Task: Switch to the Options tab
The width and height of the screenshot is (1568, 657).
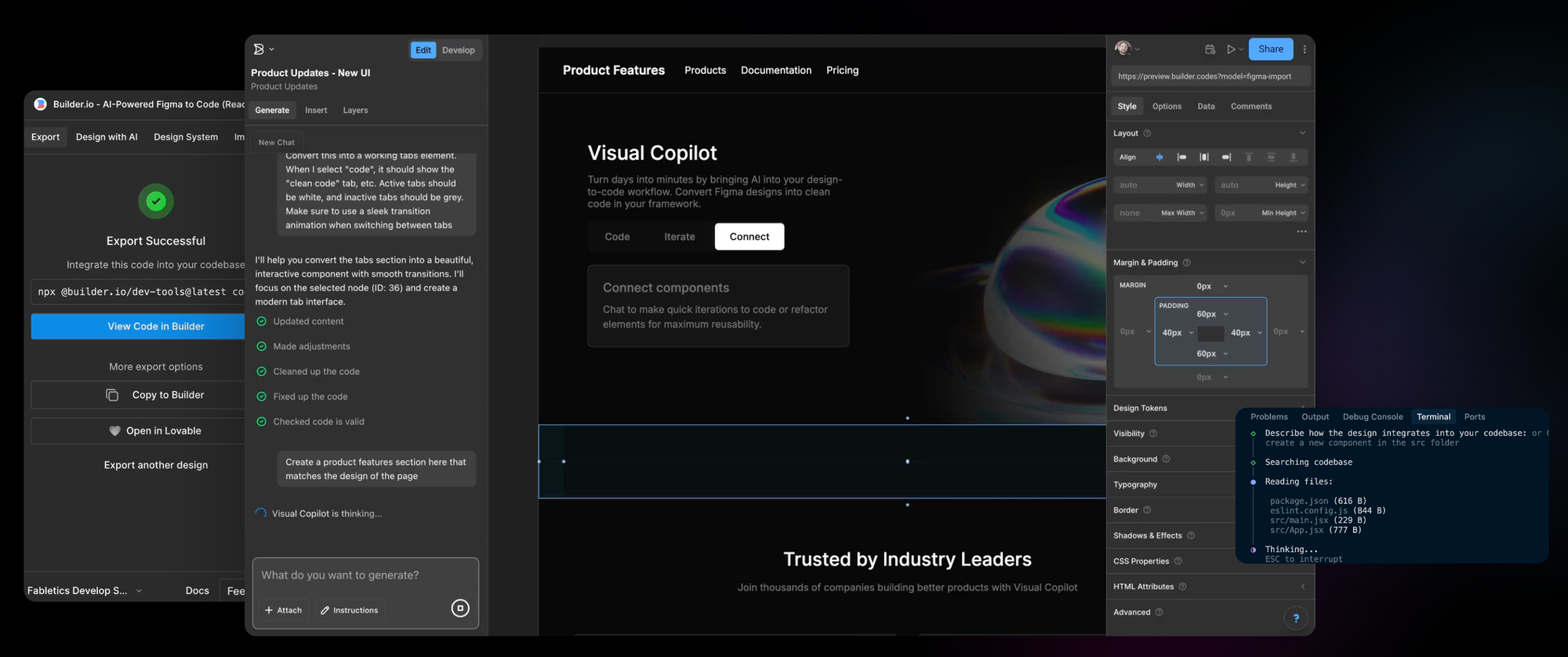Action: coord(1167,107)
